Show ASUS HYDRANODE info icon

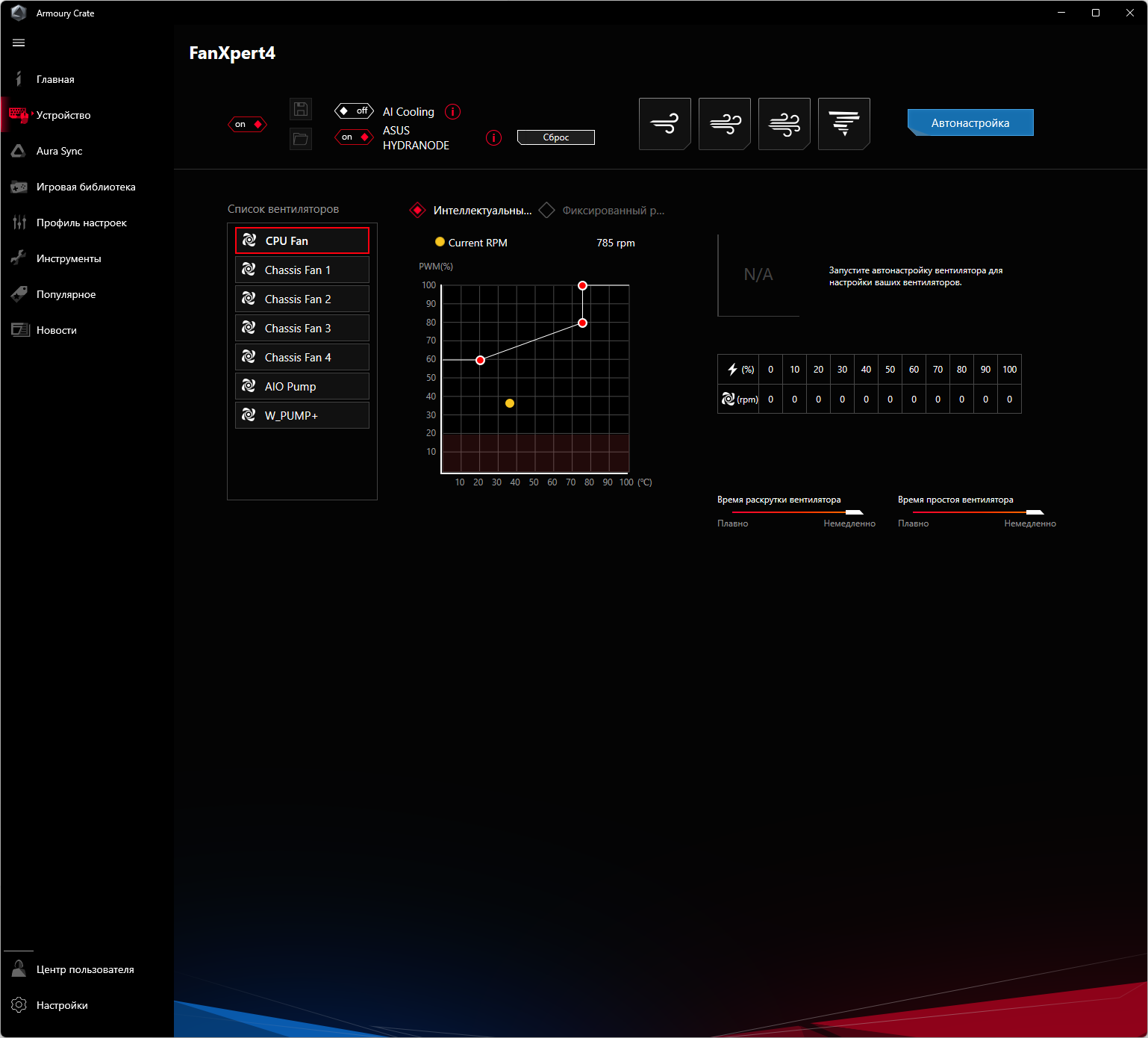pyautogui.click(x=493, y=137)
